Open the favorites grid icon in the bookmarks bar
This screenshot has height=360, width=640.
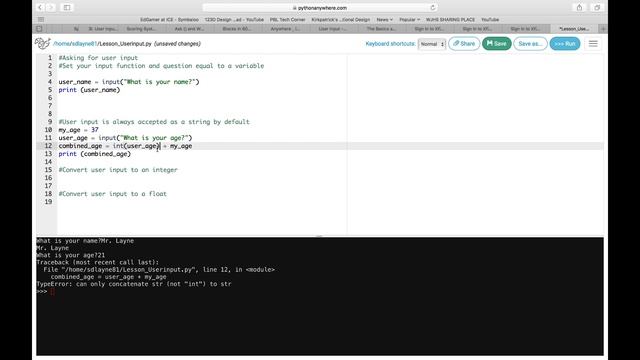(x=41, y=20)
